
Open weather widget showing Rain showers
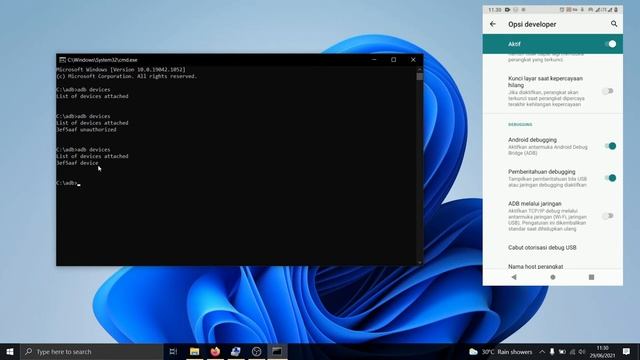[x=501, y=352]
